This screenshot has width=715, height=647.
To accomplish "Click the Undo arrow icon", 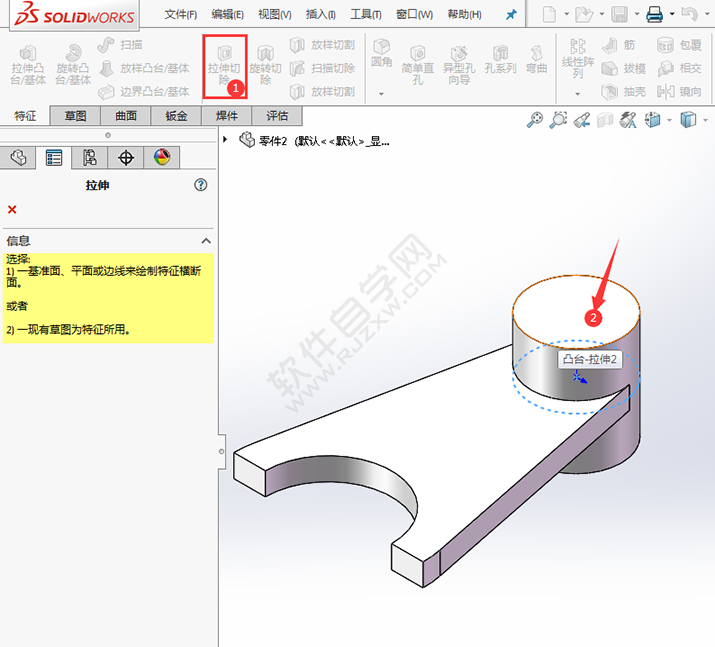I will 689,14.
